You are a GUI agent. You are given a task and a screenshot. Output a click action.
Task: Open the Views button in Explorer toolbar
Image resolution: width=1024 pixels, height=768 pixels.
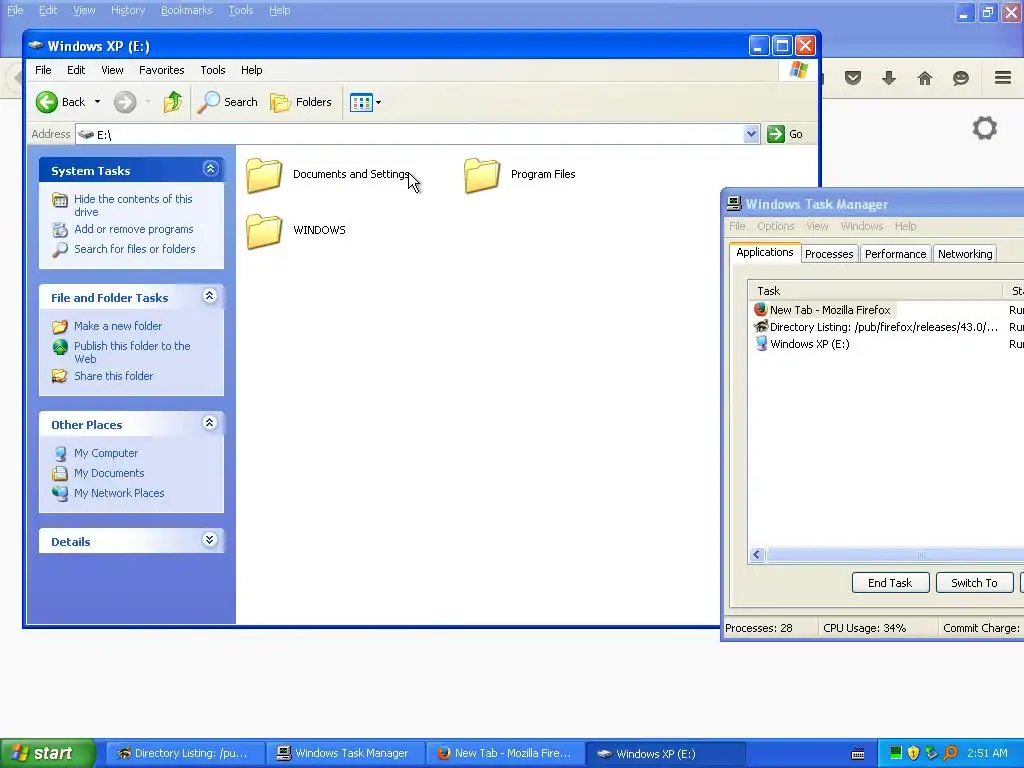pos(360,103)
